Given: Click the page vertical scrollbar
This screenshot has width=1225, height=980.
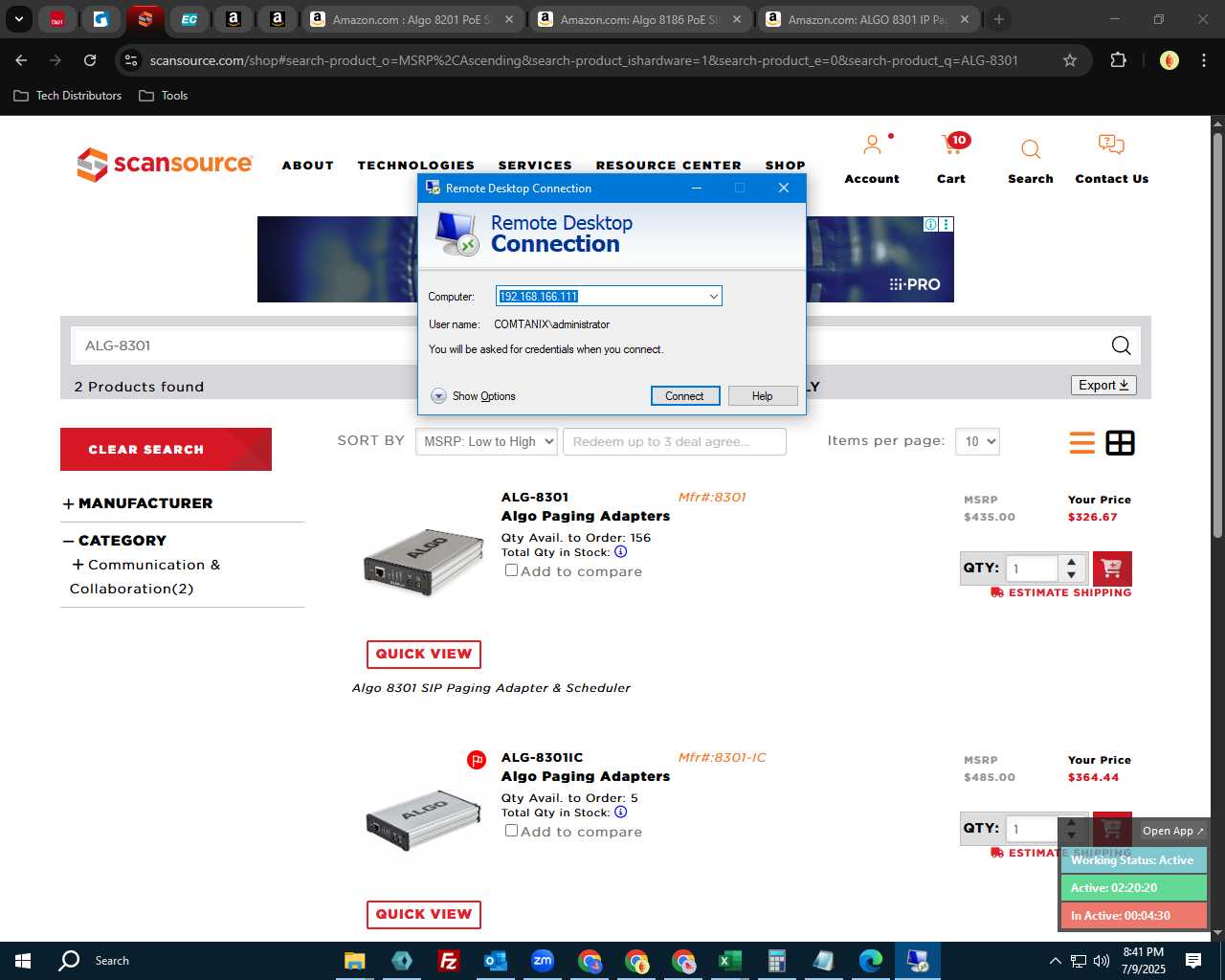Looking at the screenshot, I should pos(1217,335).
